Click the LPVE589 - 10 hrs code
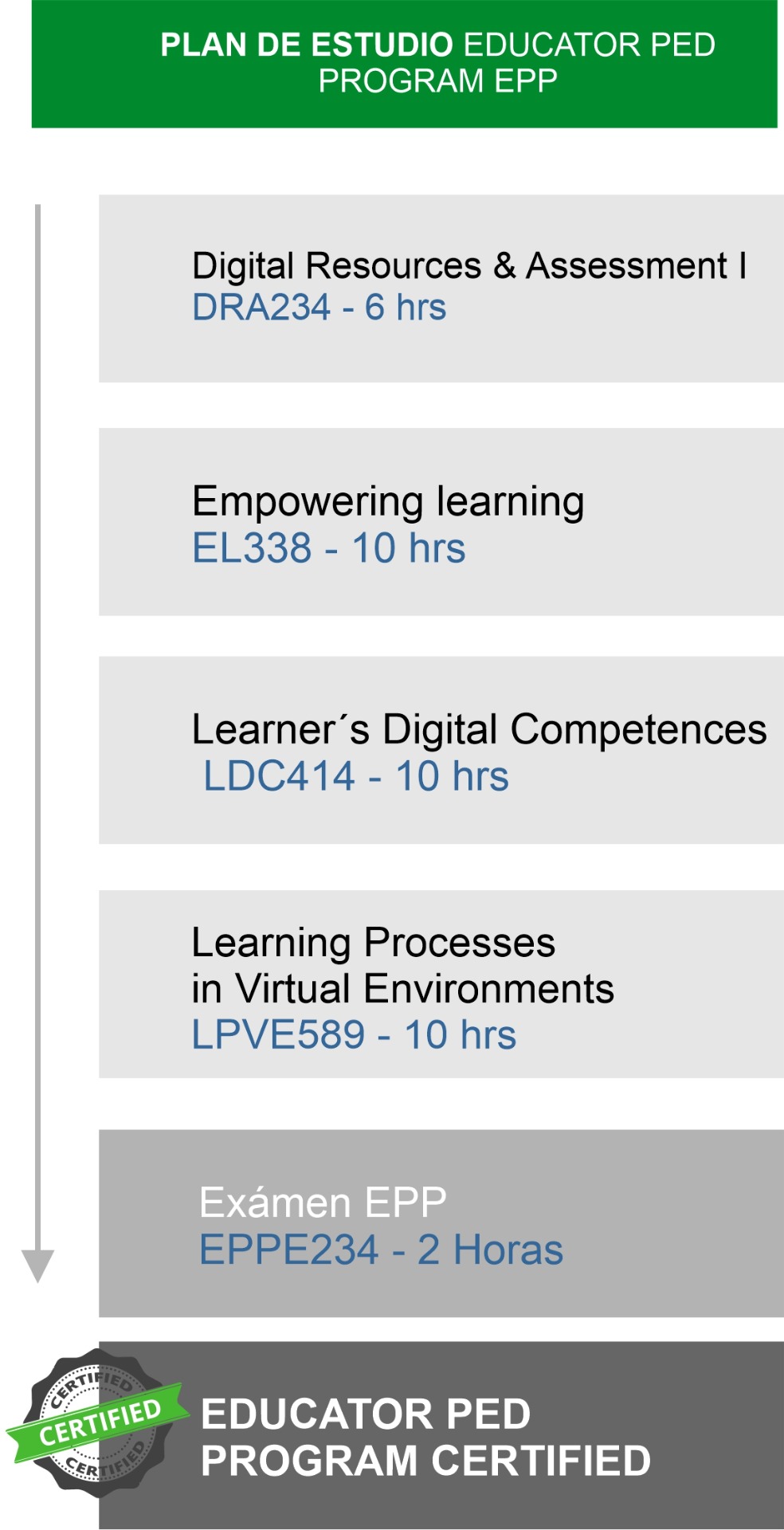The width and height of the screenshot is (784, 1530). pyautogui.click(x=354, y=1035)
